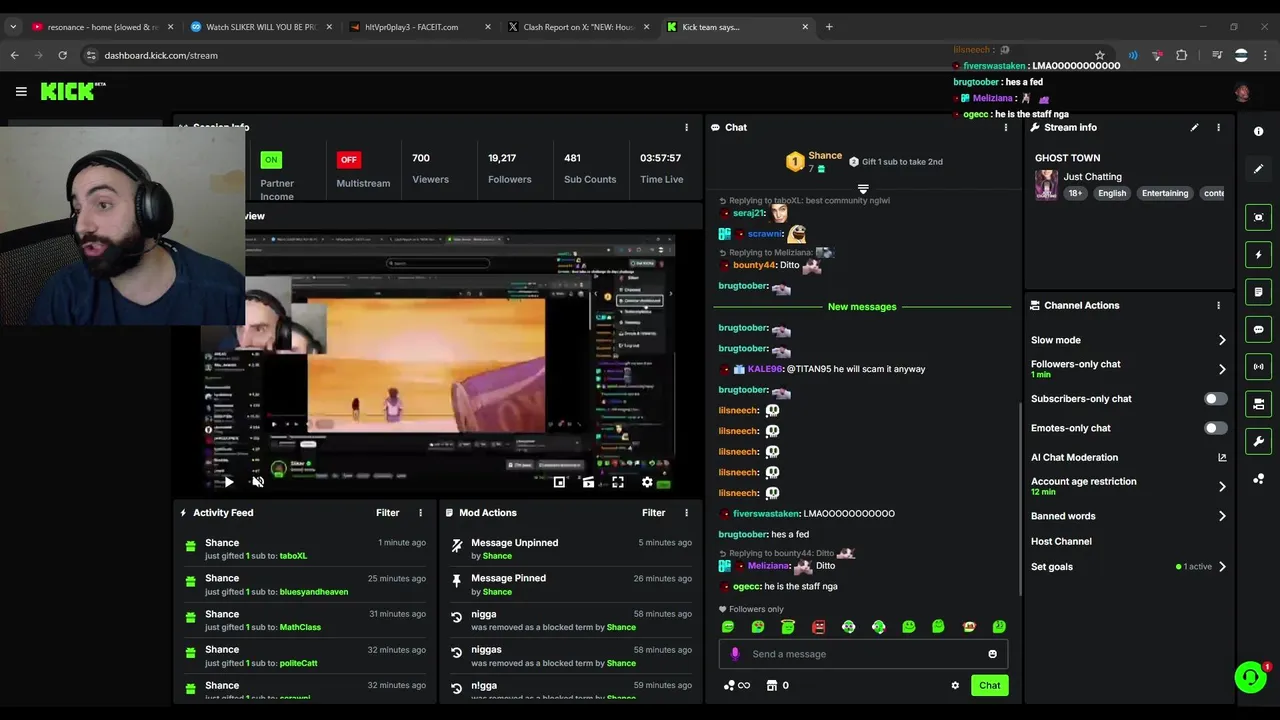Click into Send a message field

click(x=863, y=654)
